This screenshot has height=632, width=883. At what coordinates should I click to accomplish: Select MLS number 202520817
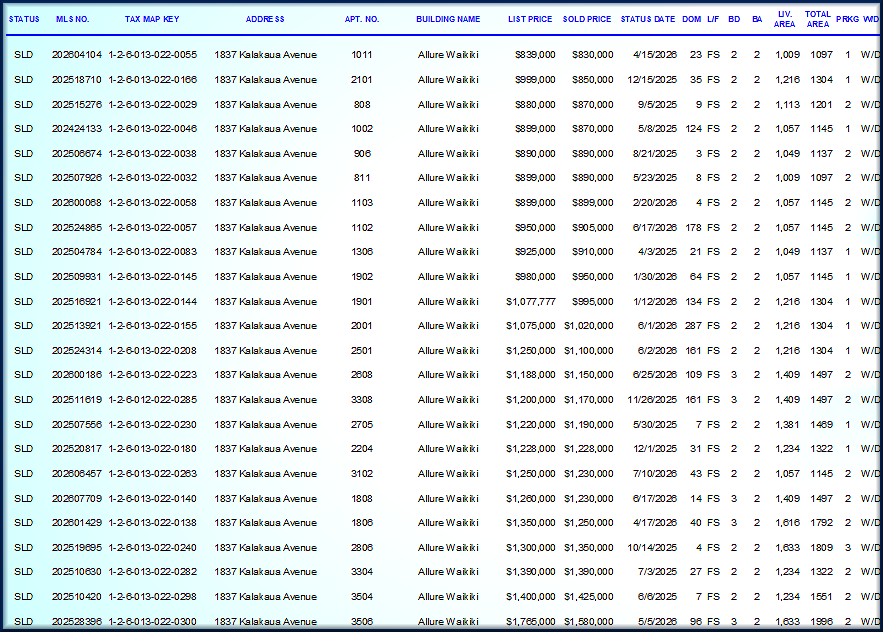(77, 448)
